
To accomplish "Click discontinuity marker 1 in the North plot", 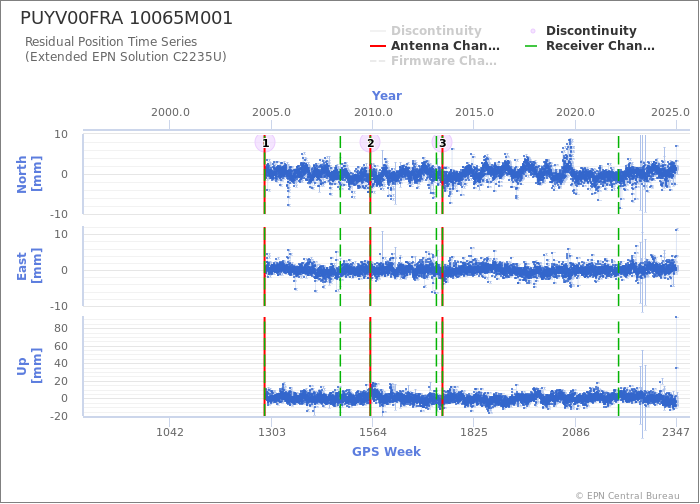I will pos(265,143).
